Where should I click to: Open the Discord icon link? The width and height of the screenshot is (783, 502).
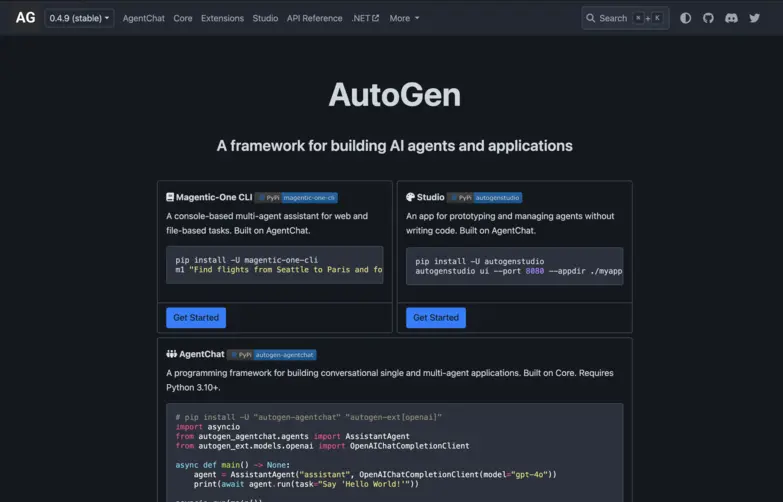click(731, 18)
